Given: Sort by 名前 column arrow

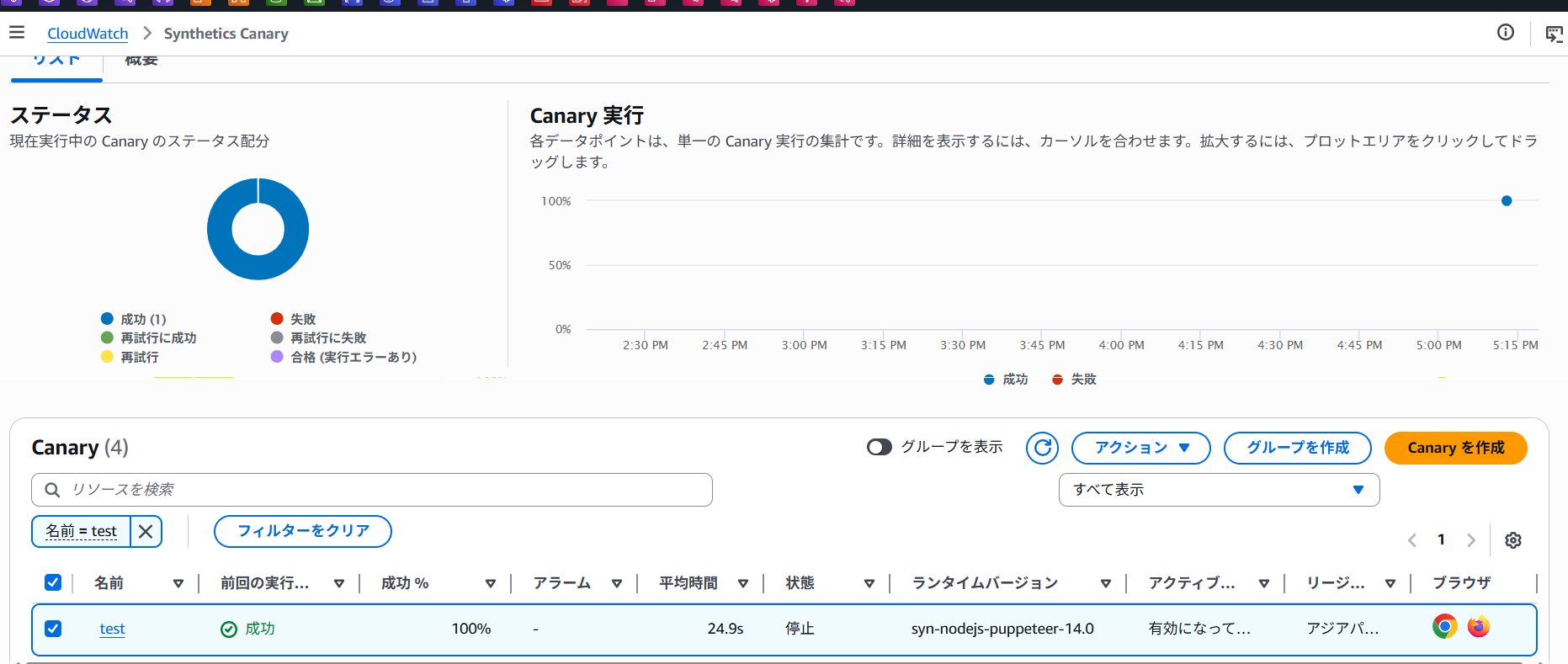Looking at the screenshot, I should click(x=178, y=583).
